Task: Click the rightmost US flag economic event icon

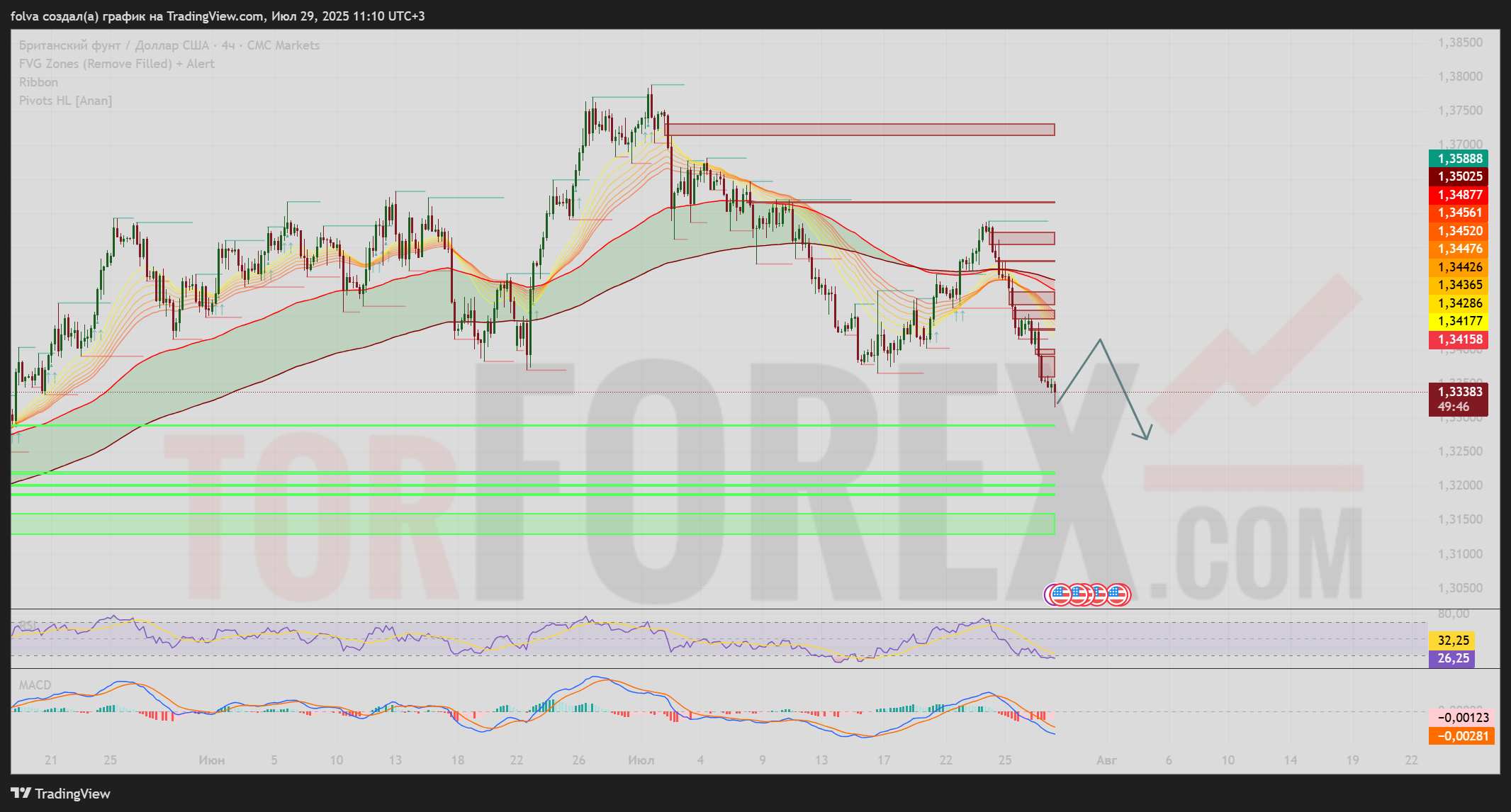Action: click(1118, 595)
